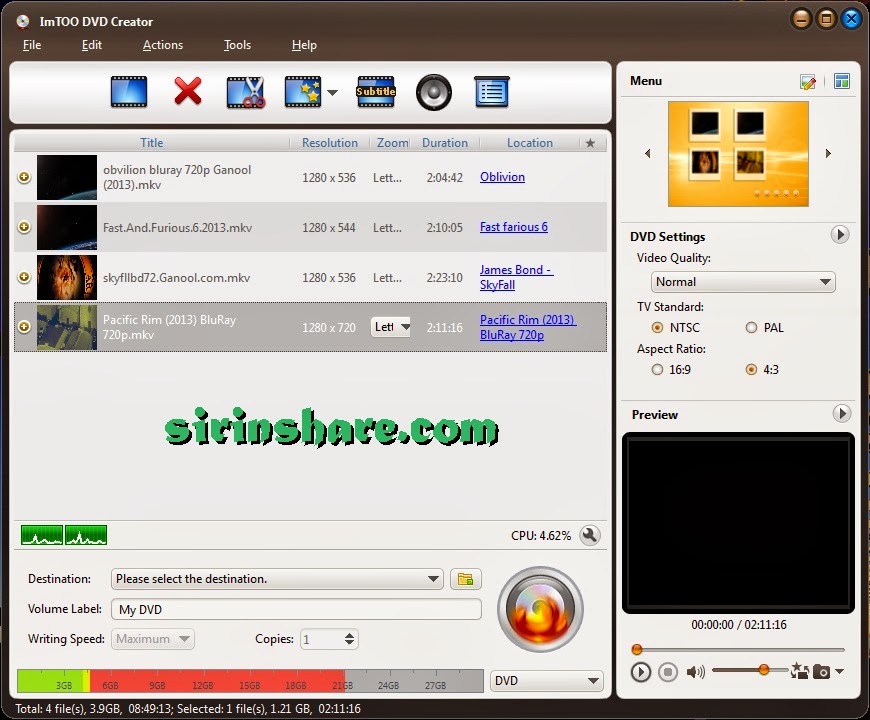Open the Edit menu
Viewport: 870px width, 720px height.
pyautogui.click(x=92, y=45)
